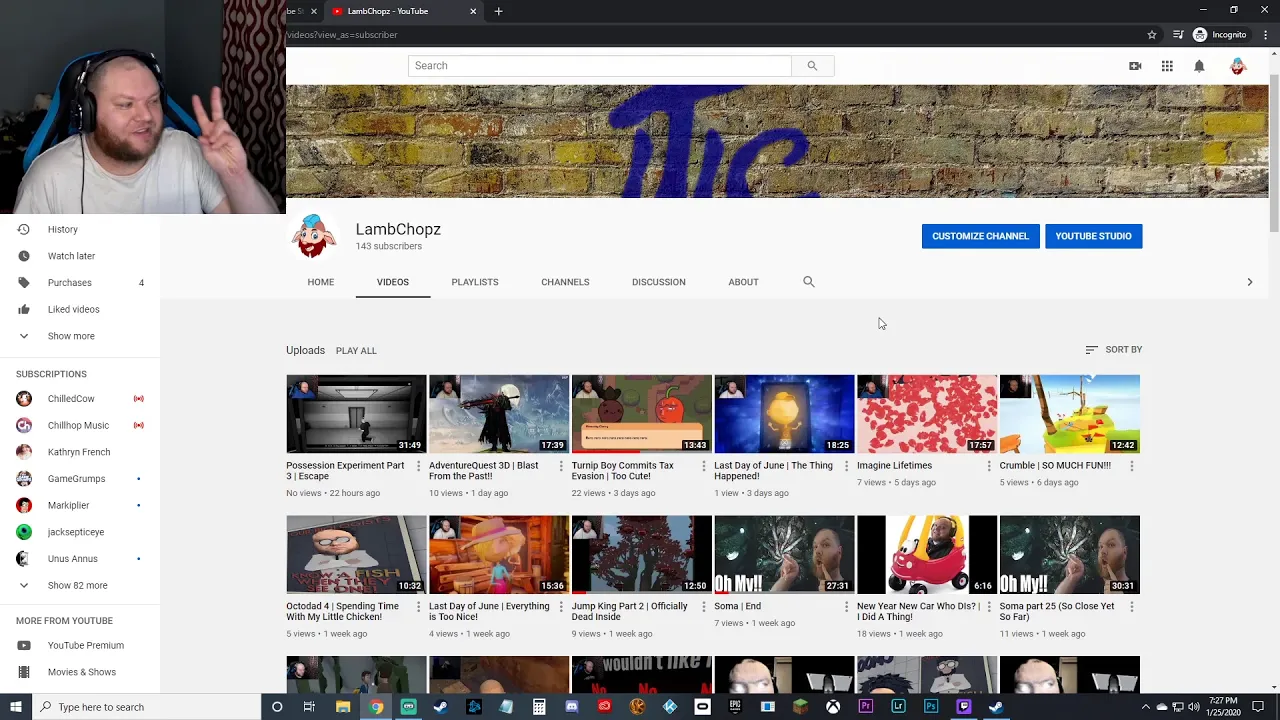Switch to the Playlists tab

[475, 282]
